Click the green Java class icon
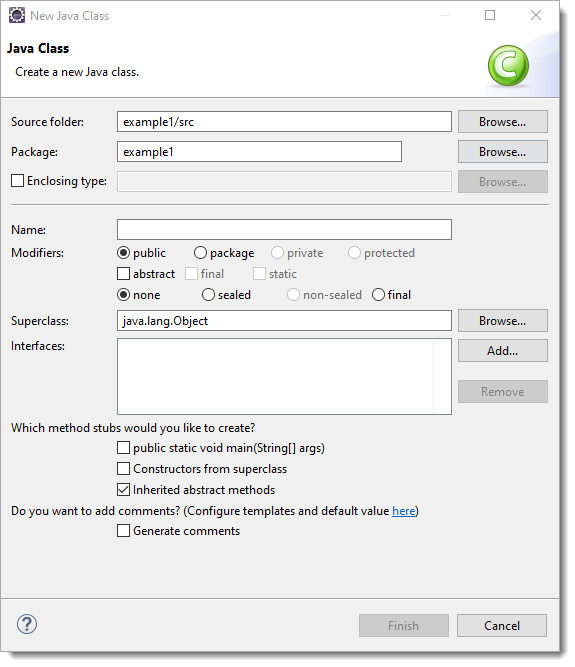The height and width of the screenshot is (667, 575). (x=508, y=66)
